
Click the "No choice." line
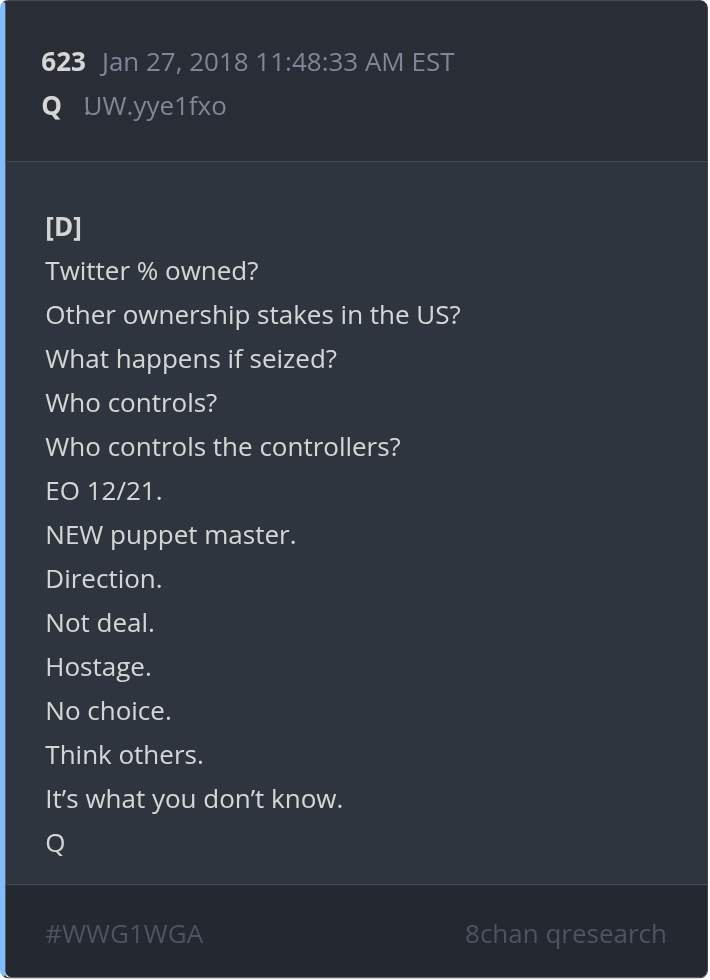[x=108, y=711]
